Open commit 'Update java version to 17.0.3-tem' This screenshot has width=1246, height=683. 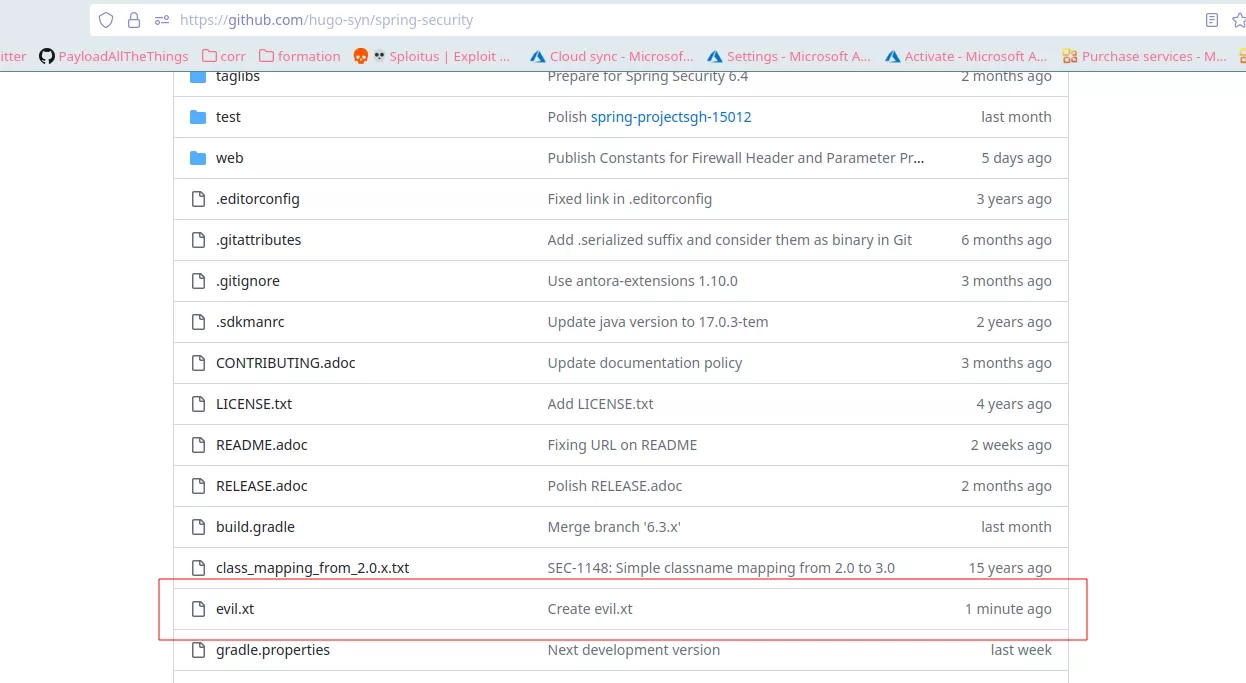pos(658,322)
